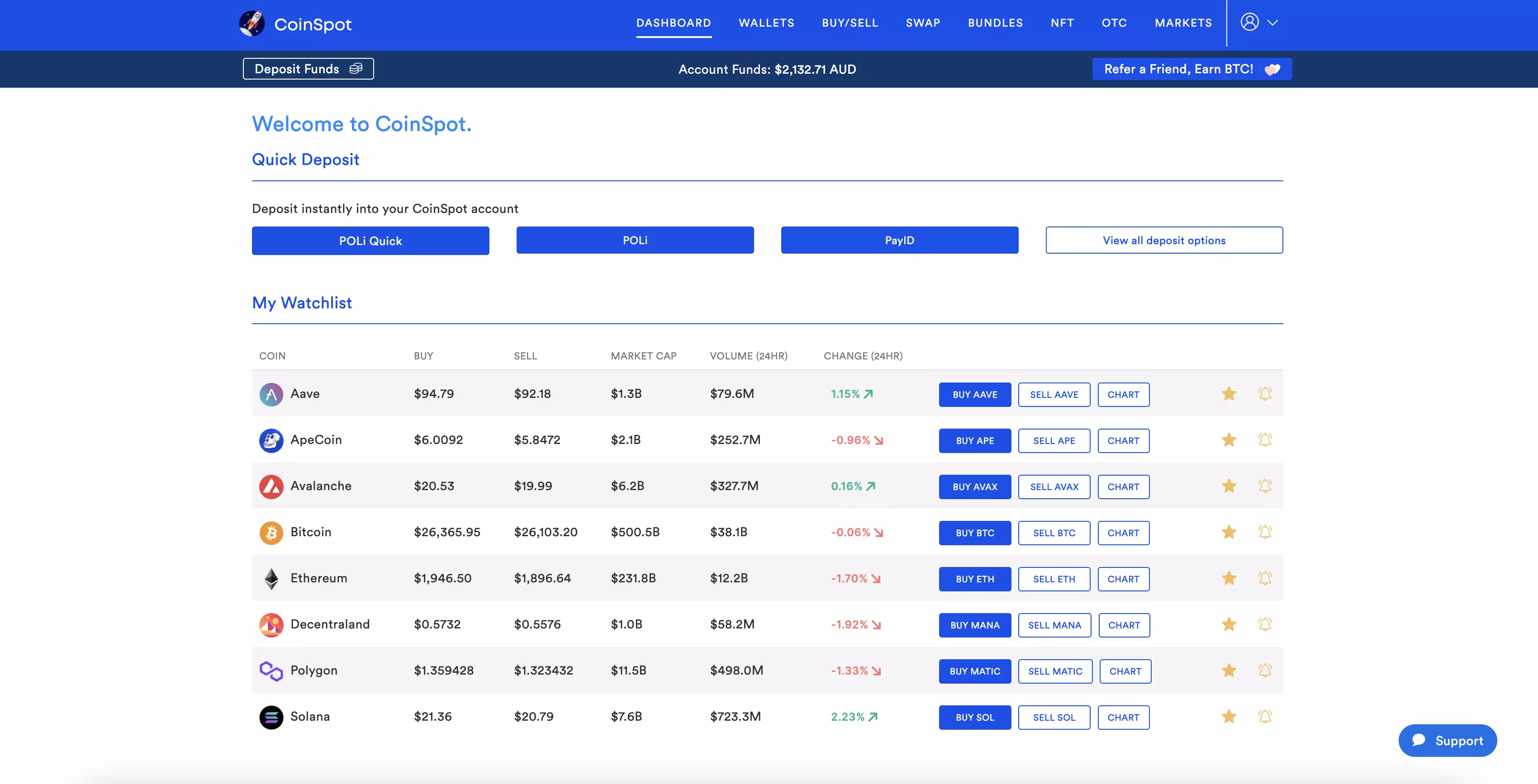Set a price alert bell for Polygon
The height and width of the screenshot is (784, 1538).
[1265, 670]
